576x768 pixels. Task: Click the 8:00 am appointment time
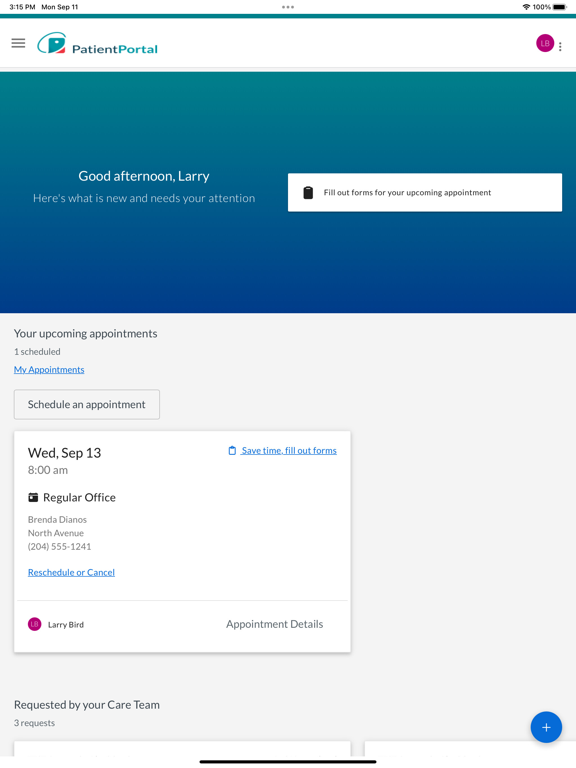(48, 470)
